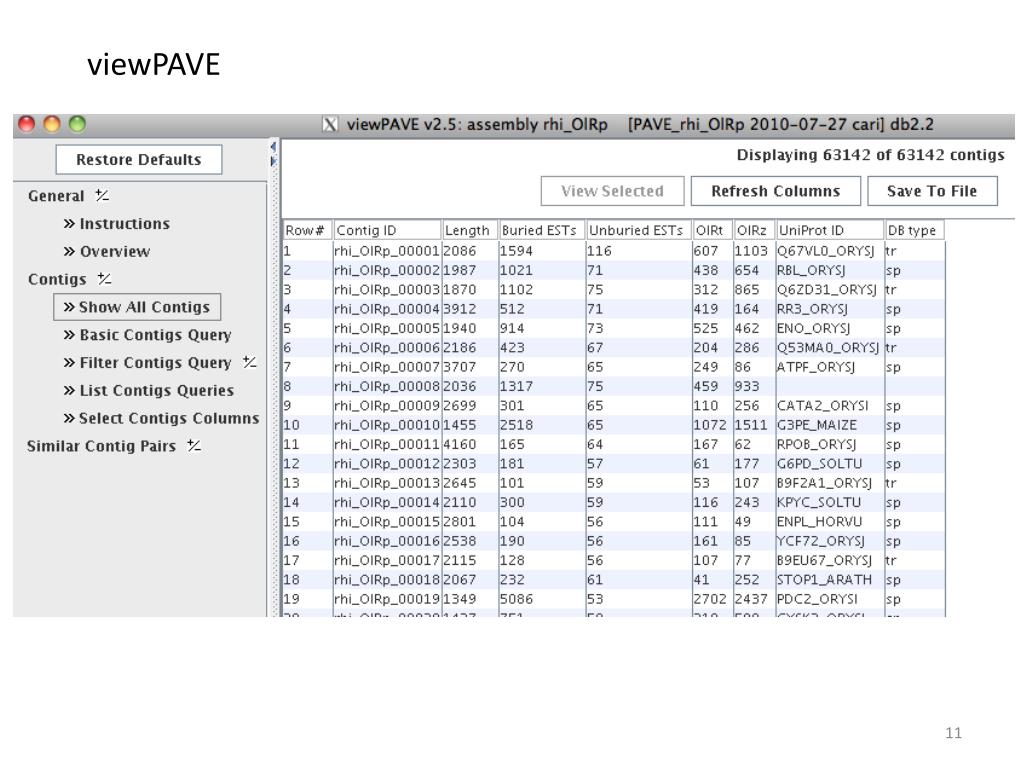Sort by the OlRt column header

[712, 231]
